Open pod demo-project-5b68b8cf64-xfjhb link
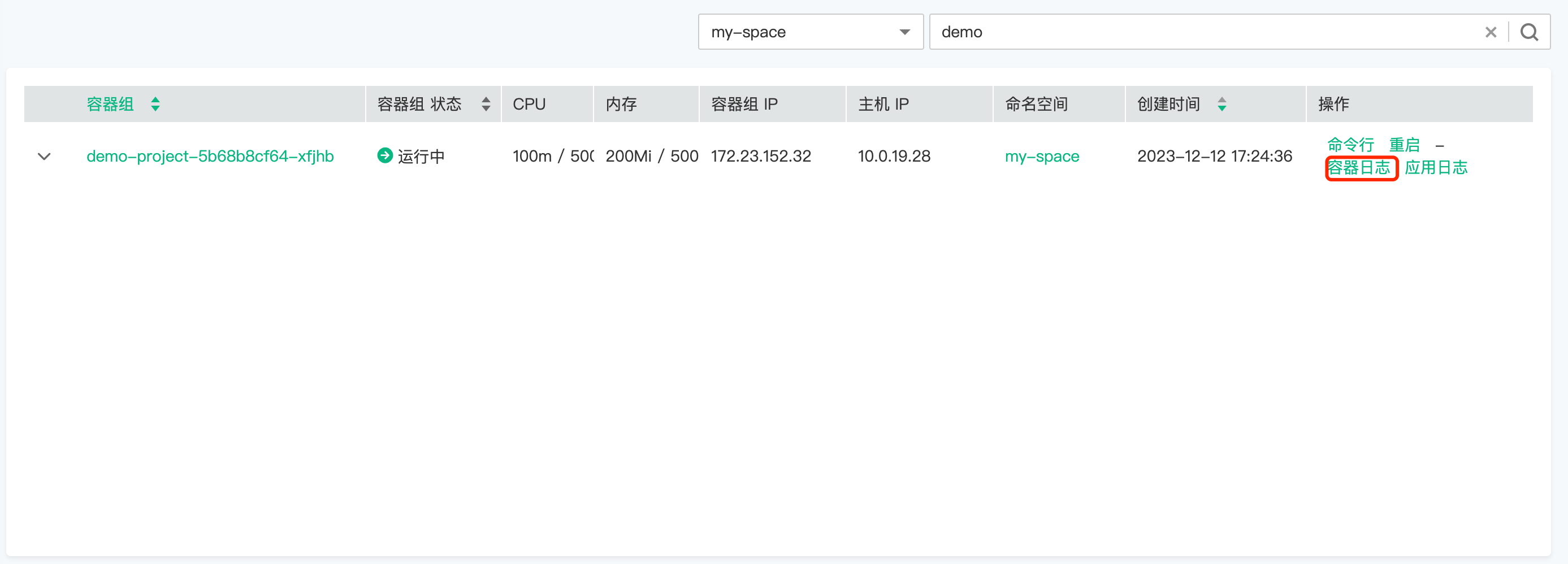Image resolution: width=1568 pixels, height=564 pixels. coord(210,157)
